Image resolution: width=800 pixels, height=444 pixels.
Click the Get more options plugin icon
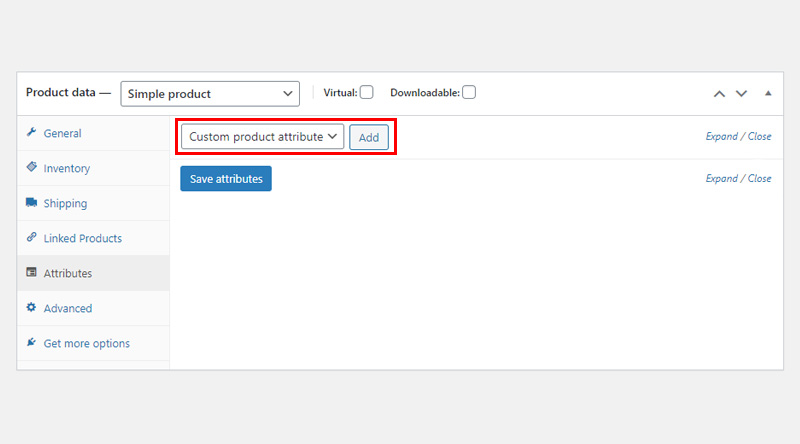[31, 342]
